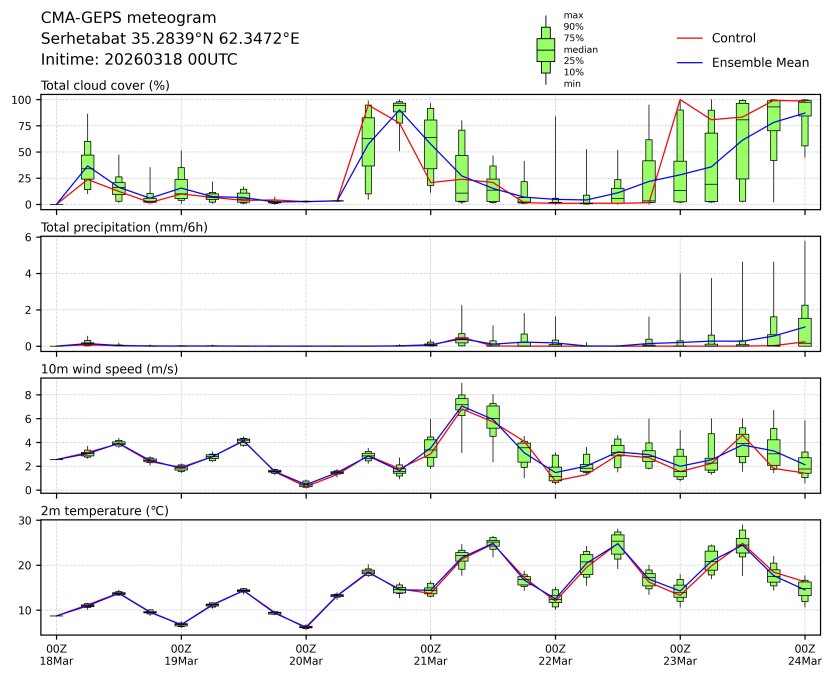Click the 00Z 24Mar axis label

coord(805,655)
